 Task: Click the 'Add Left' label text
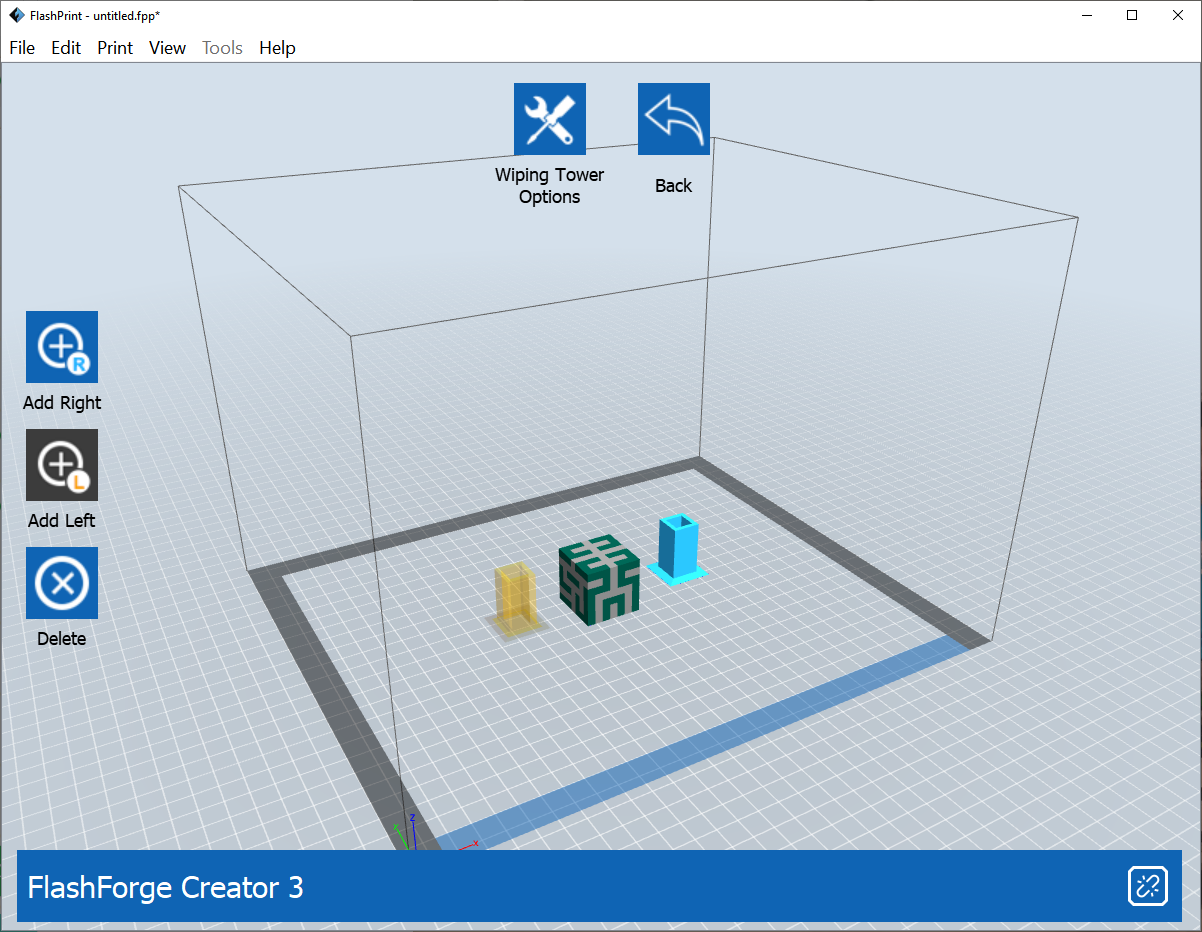coord(62,521)
